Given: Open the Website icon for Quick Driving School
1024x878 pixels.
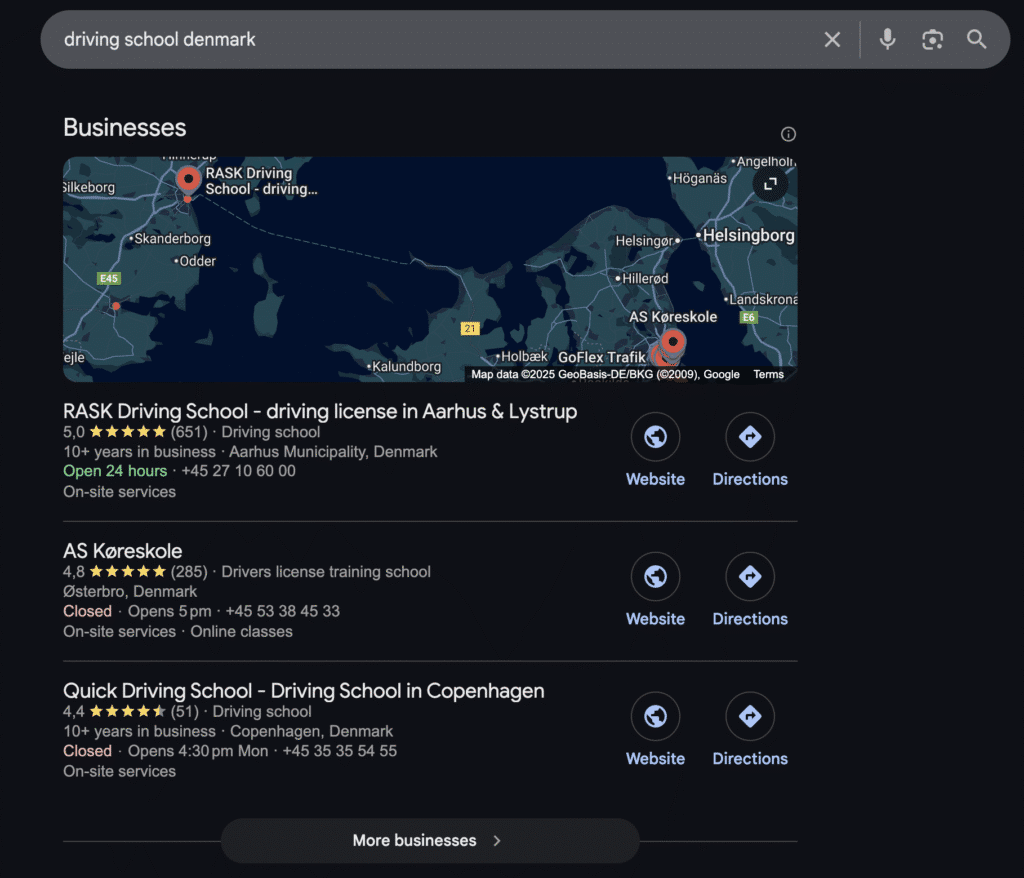Looking at the screenshot, I should click(x=655, y=717).
